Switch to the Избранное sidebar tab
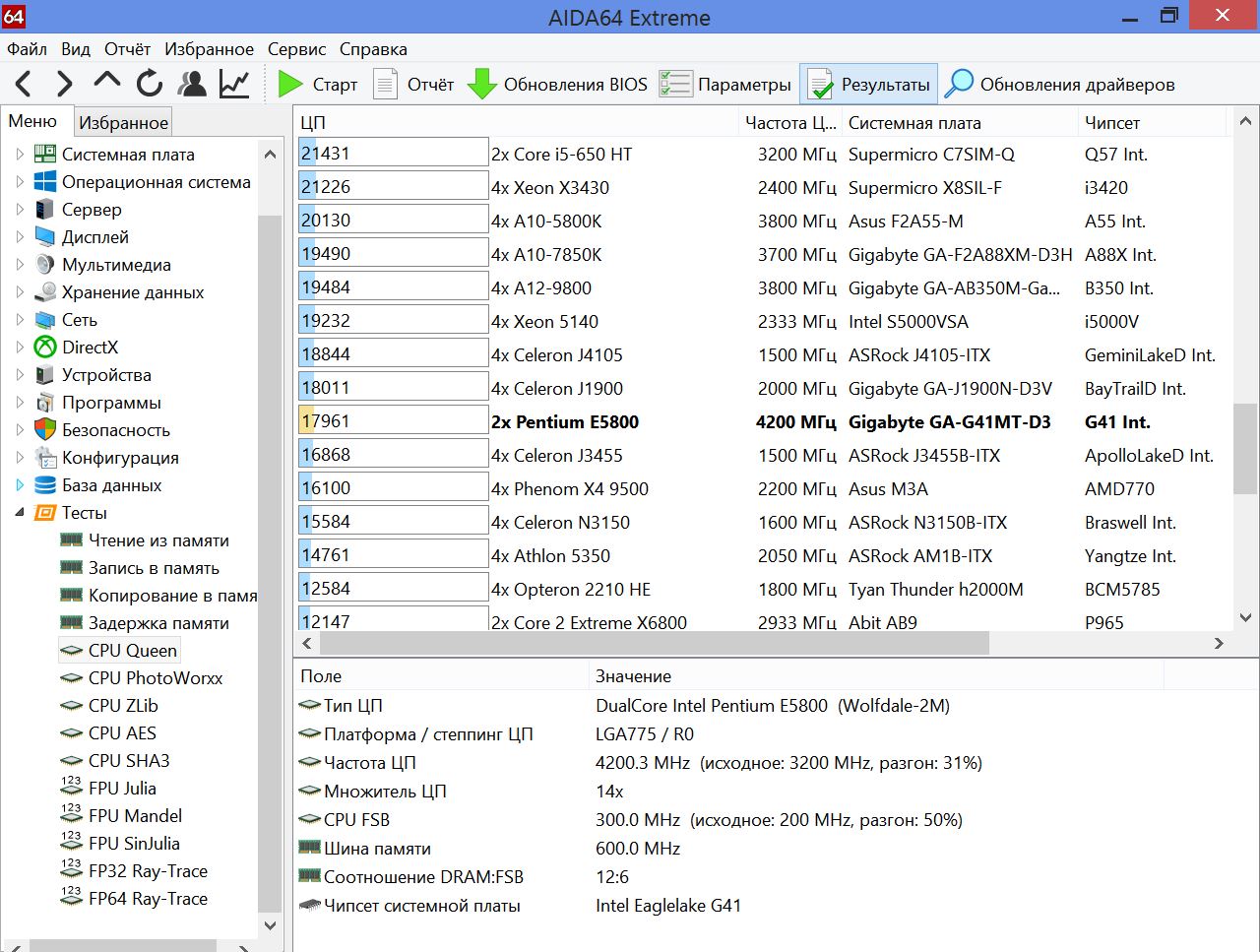The width and height of the screenshot is (1260, 952). pyautogui.click(x=123, y=122)
